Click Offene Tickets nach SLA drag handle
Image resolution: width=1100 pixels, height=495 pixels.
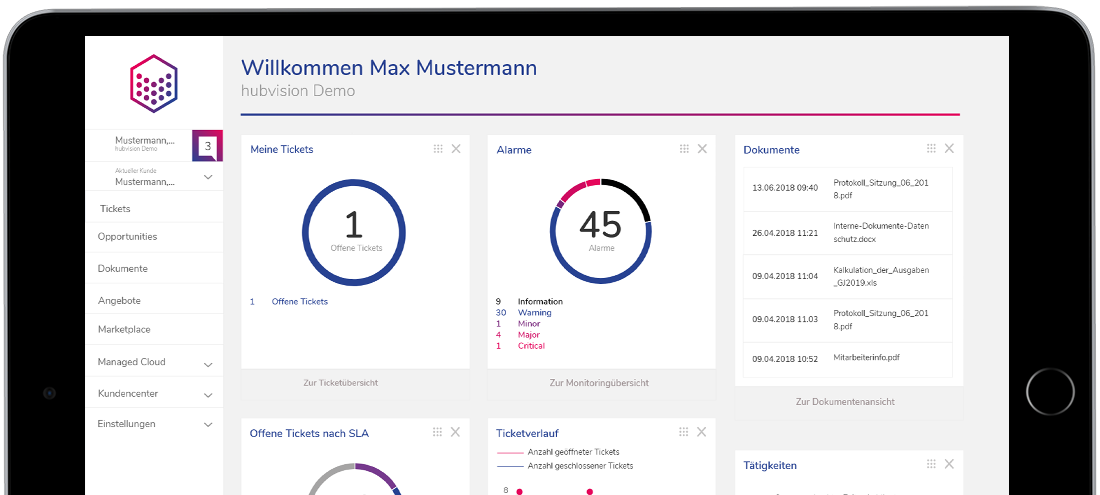pos(437,432)
